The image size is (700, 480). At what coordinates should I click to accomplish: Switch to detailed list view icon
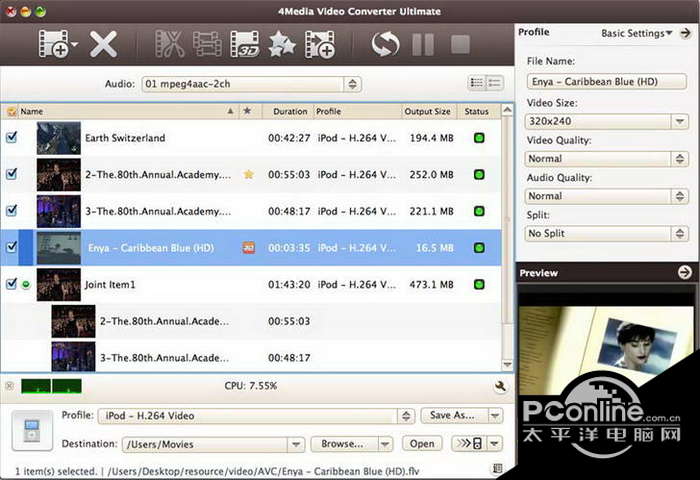click(495, 83)
